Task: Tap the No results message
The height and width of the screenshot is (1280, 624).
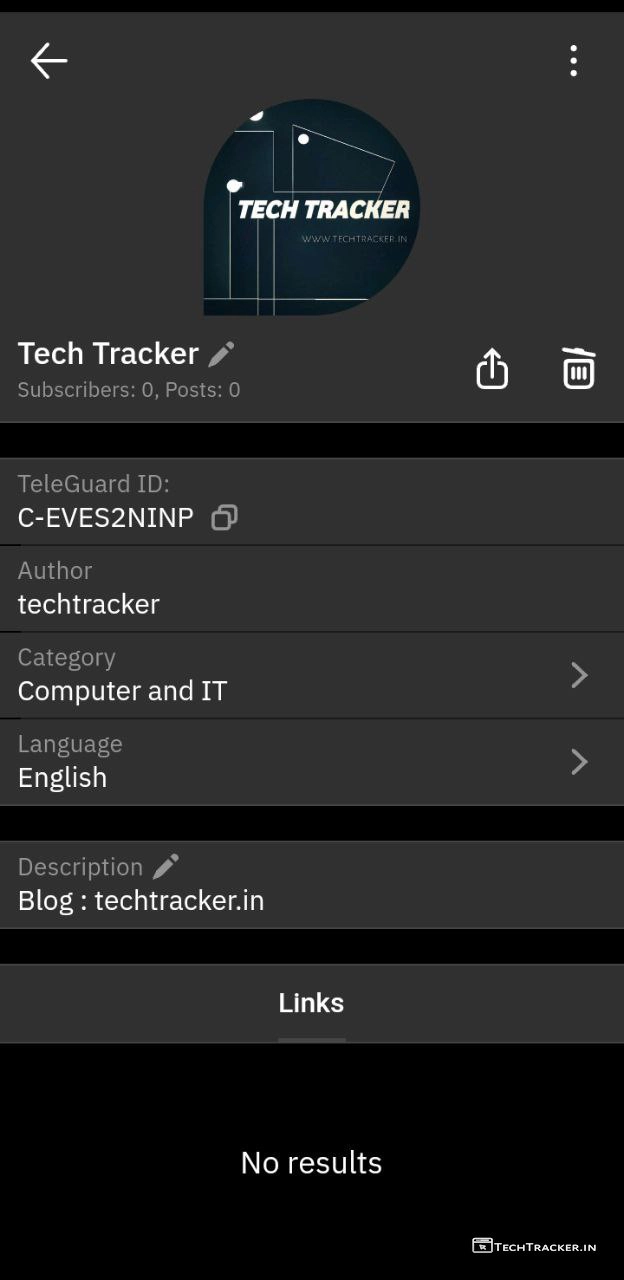Action: click(x=311, y=1162)
